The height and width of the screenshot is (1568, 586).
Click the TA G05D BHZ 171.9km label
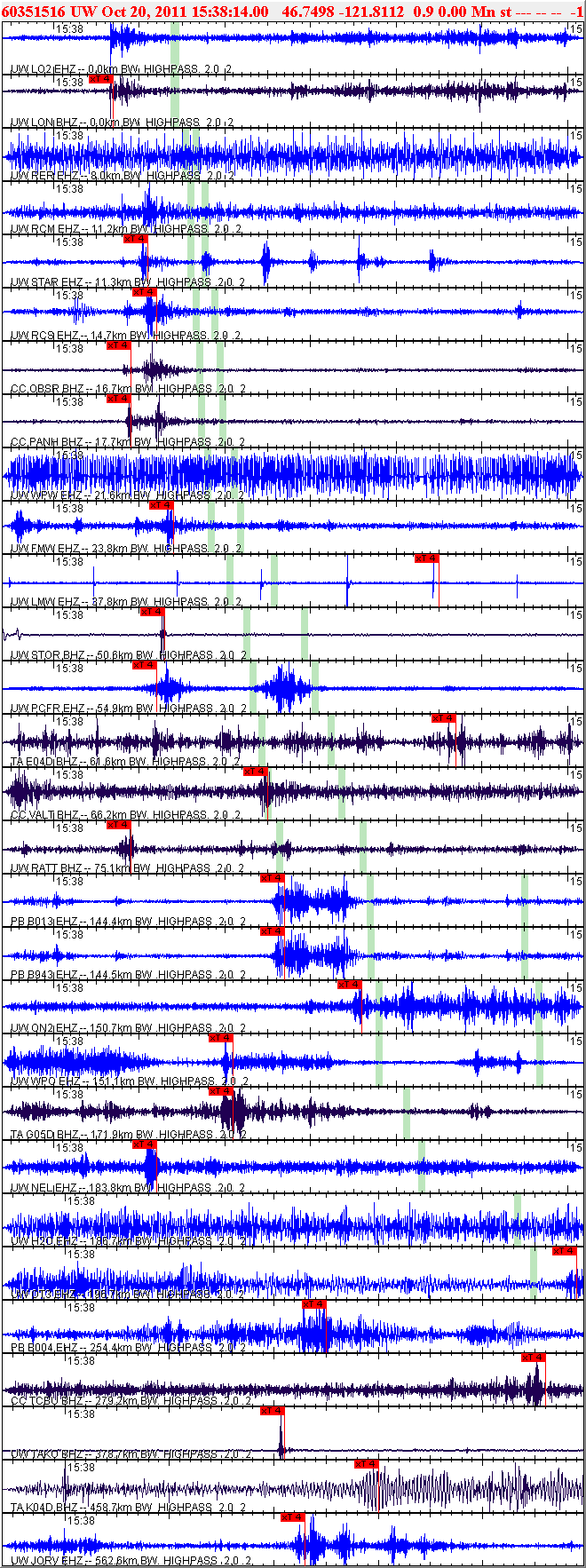(128, 1135)
